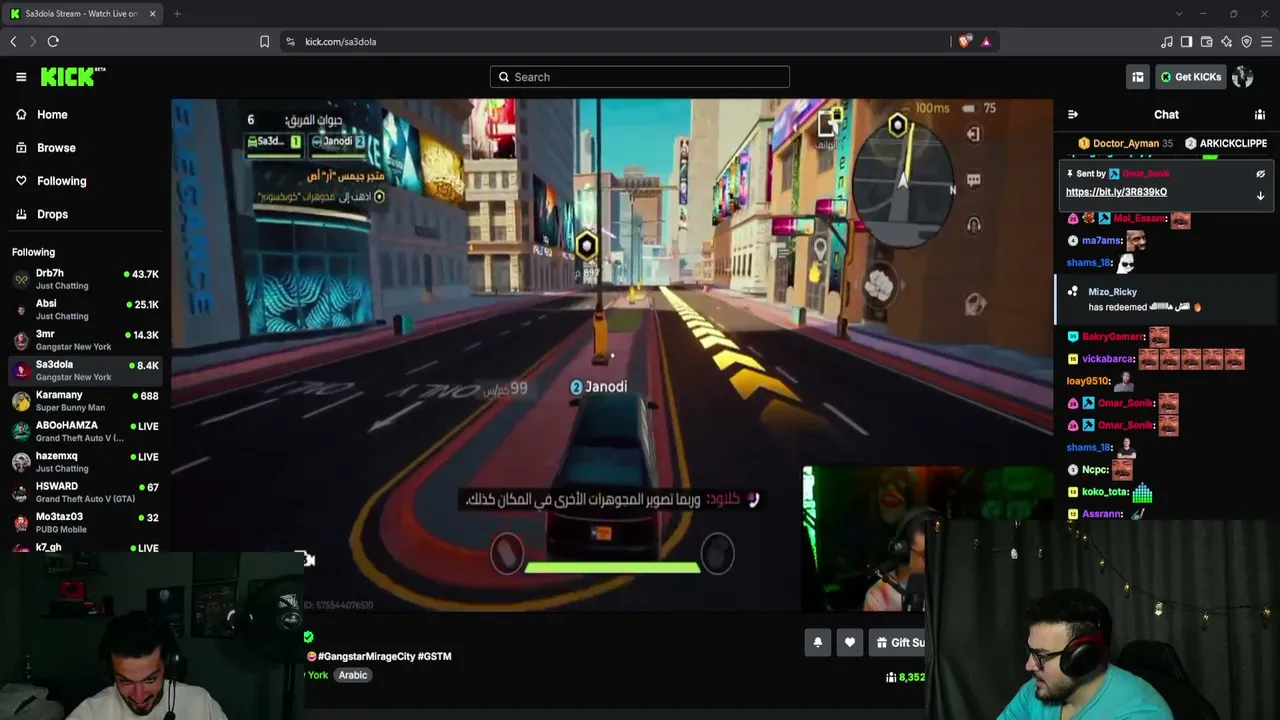
Task: Toggle stream notifications bell
Action: click(817, 643)
